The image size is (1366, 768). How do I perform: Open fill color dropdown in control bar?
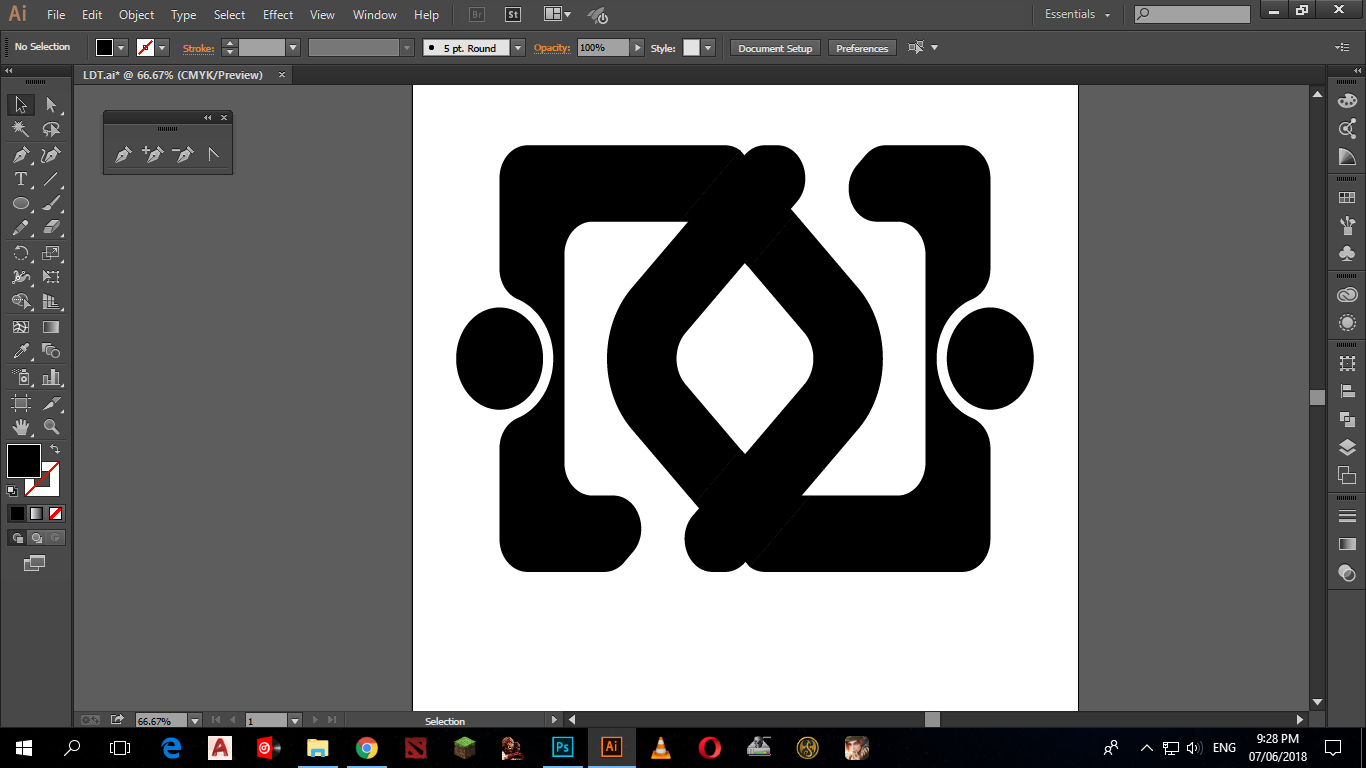pos(122,48)
